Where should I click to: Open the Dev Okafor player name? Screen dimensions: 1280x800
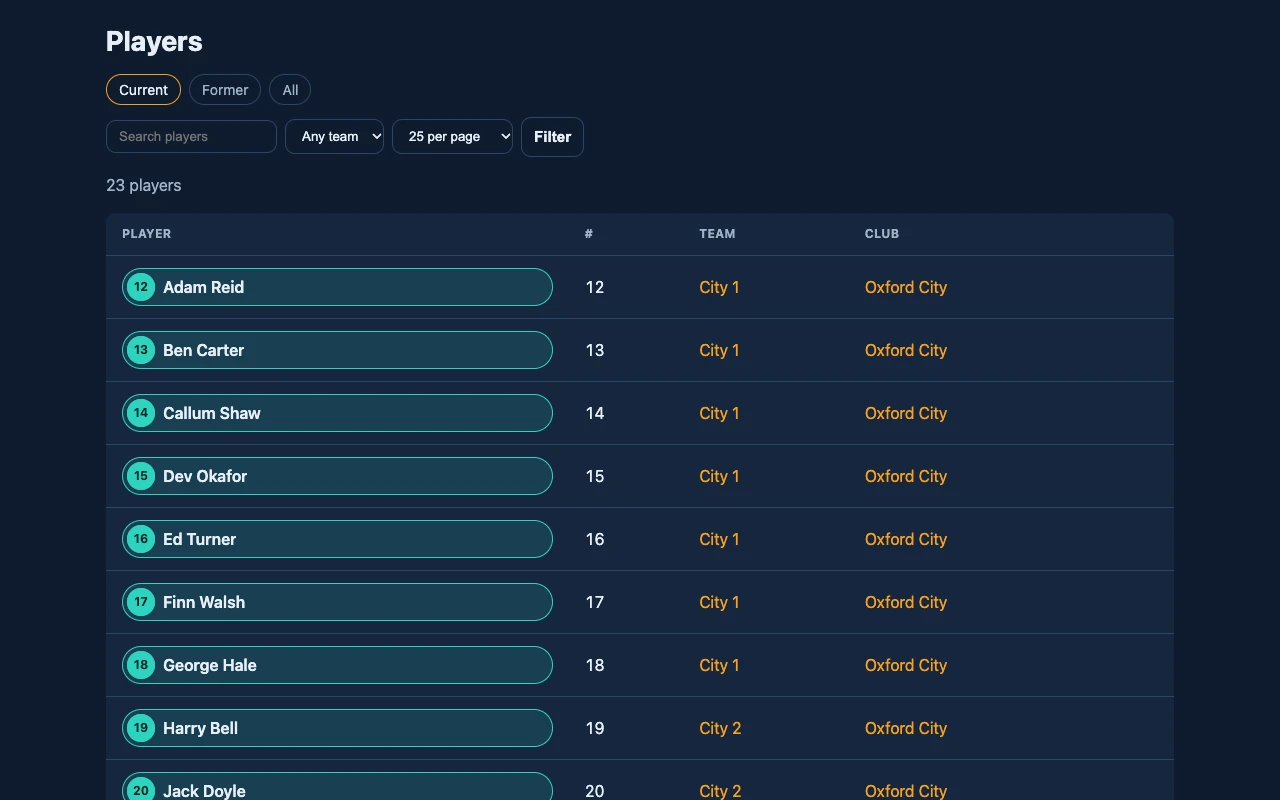point(205,476)
